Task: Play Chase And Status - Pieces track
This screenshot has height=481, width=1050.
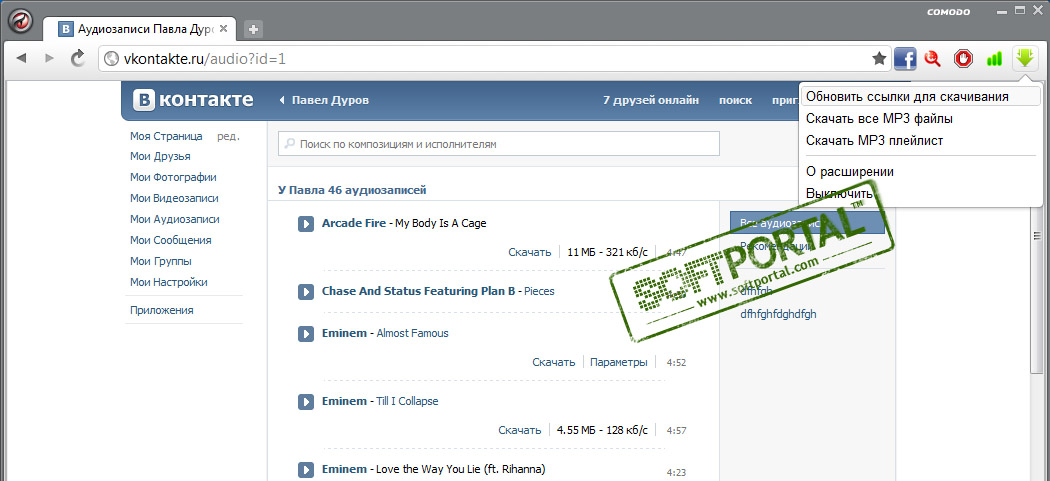Action: (305, 291)
